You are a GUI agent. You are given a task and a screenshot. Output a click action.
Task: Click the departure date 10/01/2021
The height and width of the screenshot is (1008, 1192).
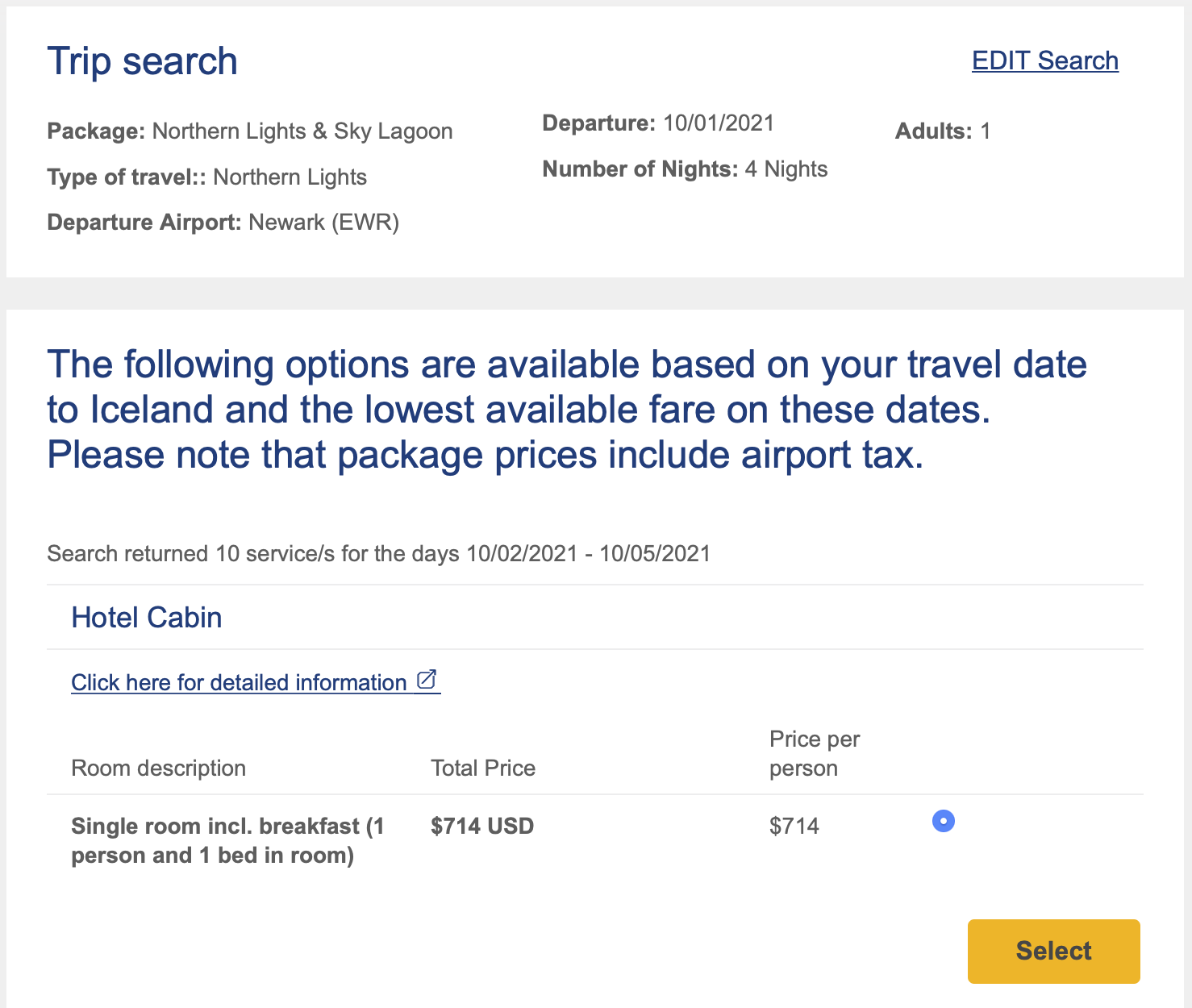coord(717,123)
